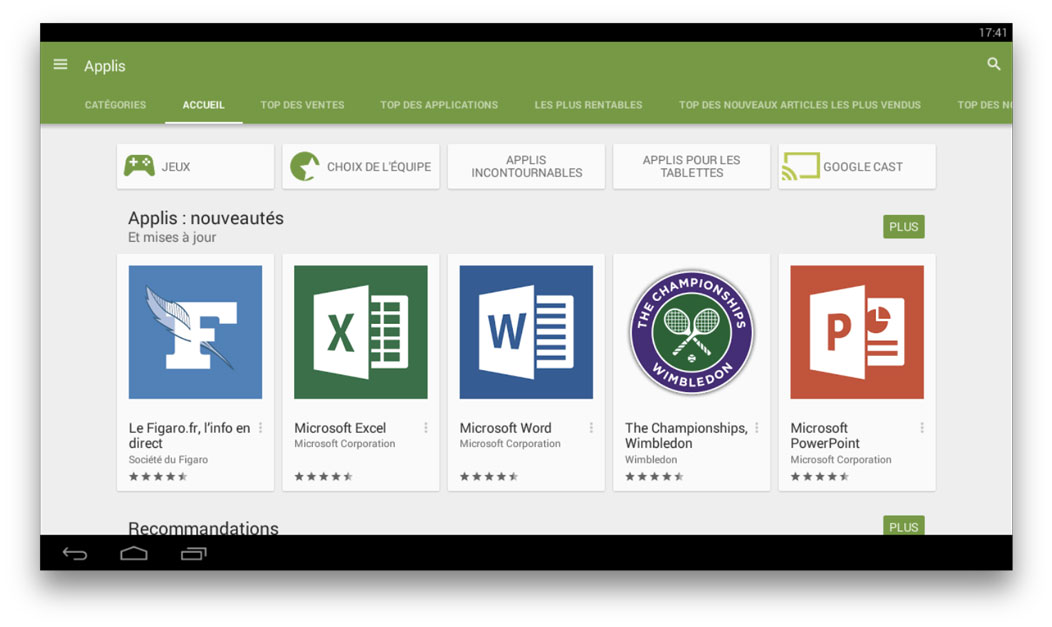Click the Microsoft Excel title text
The image size is (1052, 627).
pos(340,428)
